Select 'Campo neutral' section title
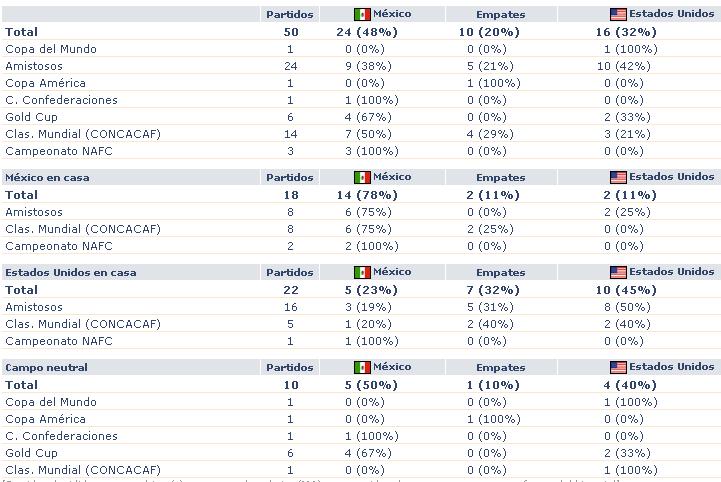Viewport: 721px width, 482px height. (46, 367)
